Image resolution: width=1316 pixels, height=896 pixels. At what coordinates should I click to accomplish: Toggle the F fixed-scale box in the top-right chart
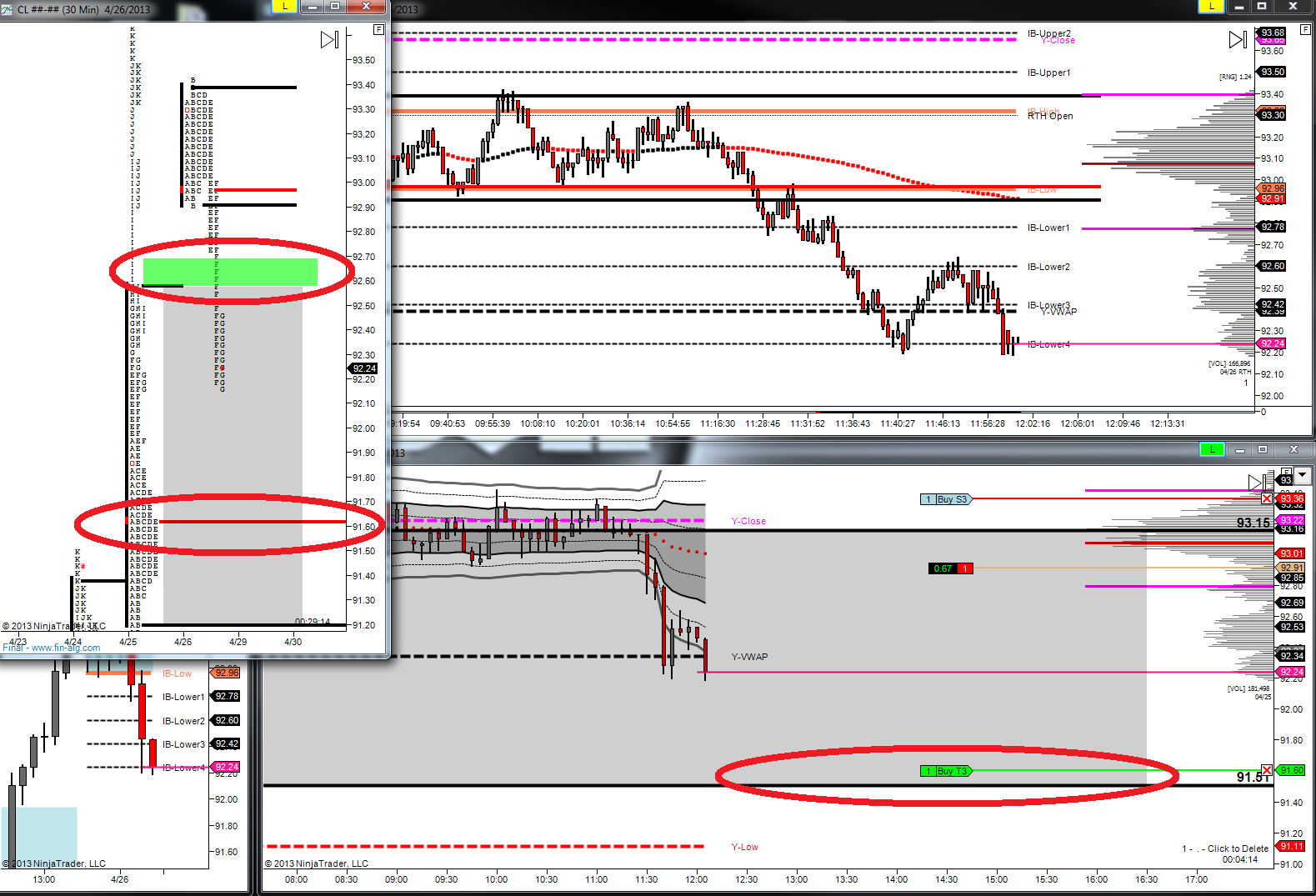[1305, 29]
